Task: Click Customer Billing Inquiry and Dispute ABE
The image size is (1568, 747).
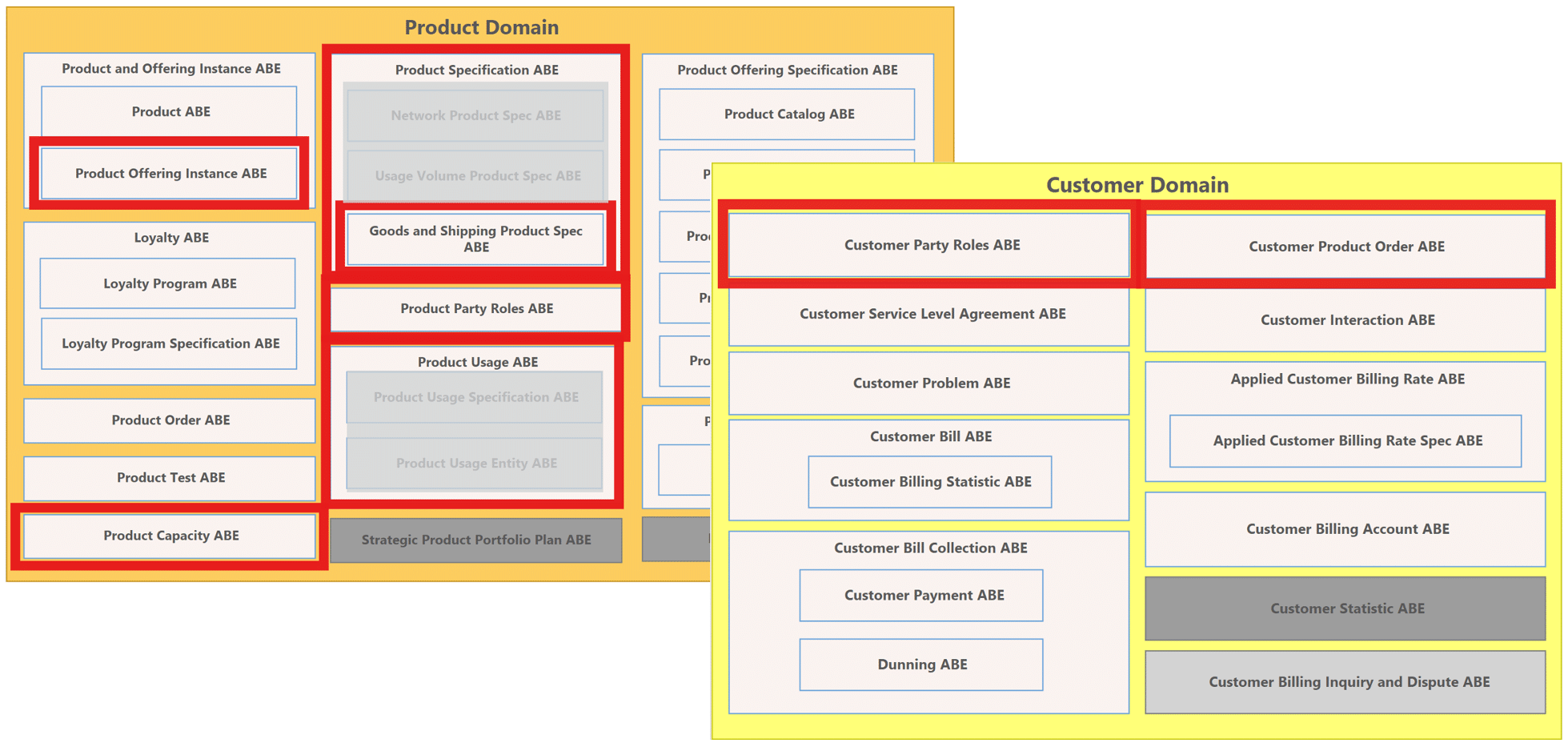Action: (1345, 682)
